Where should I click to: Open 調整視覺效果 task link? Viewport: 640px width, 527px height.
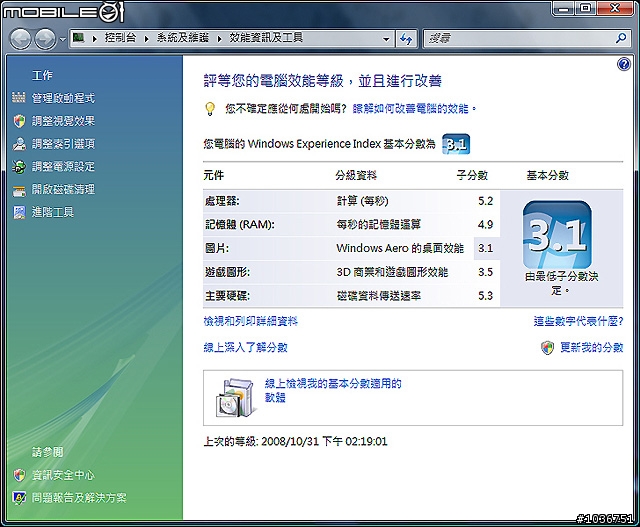pyautogui.click(x=63, y=121)
